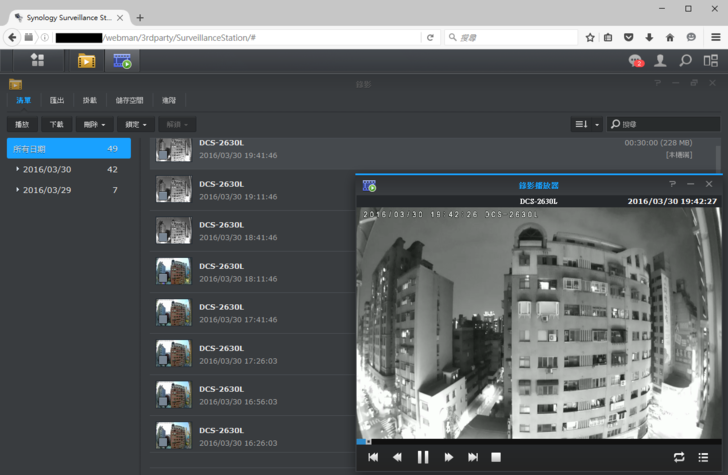Screen dimensions: 728x475
Task: Click the 下載 (download) button
Action: 56,124
